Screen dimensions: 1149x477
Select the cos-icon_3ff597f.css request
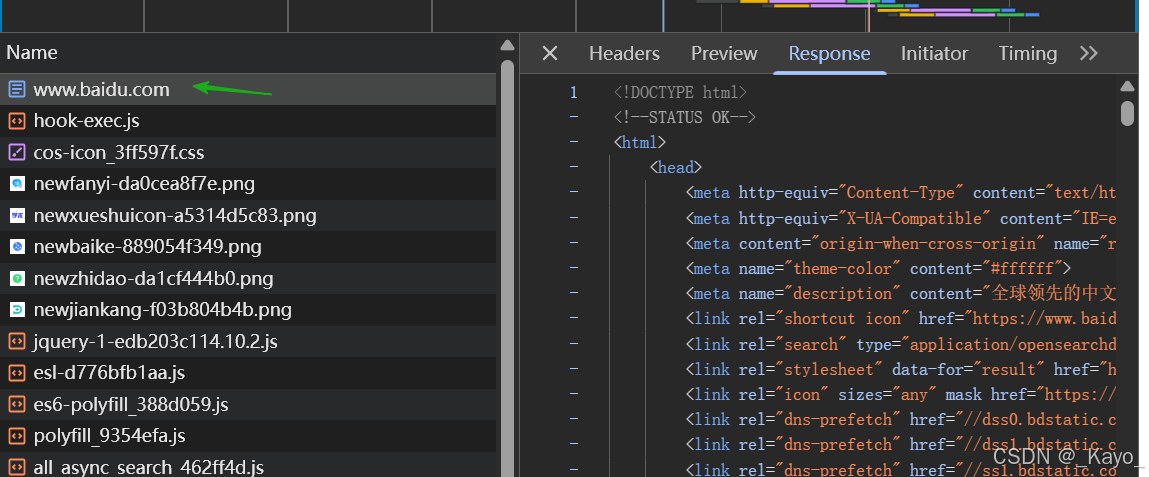[248, 152]
